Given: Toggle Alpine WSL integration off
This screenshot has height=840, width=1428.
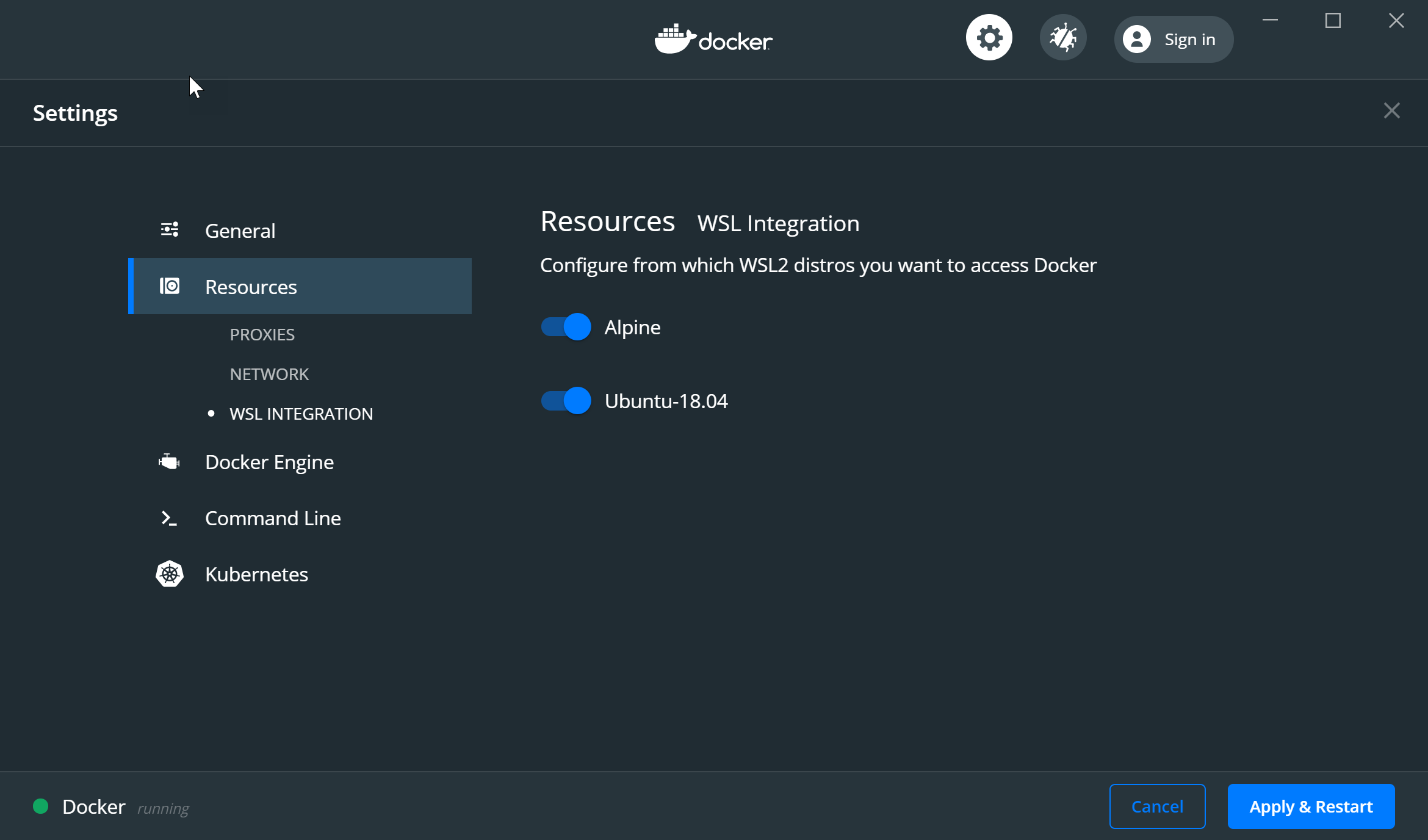Looking at the screenshot, I should [x=566, y=327].
